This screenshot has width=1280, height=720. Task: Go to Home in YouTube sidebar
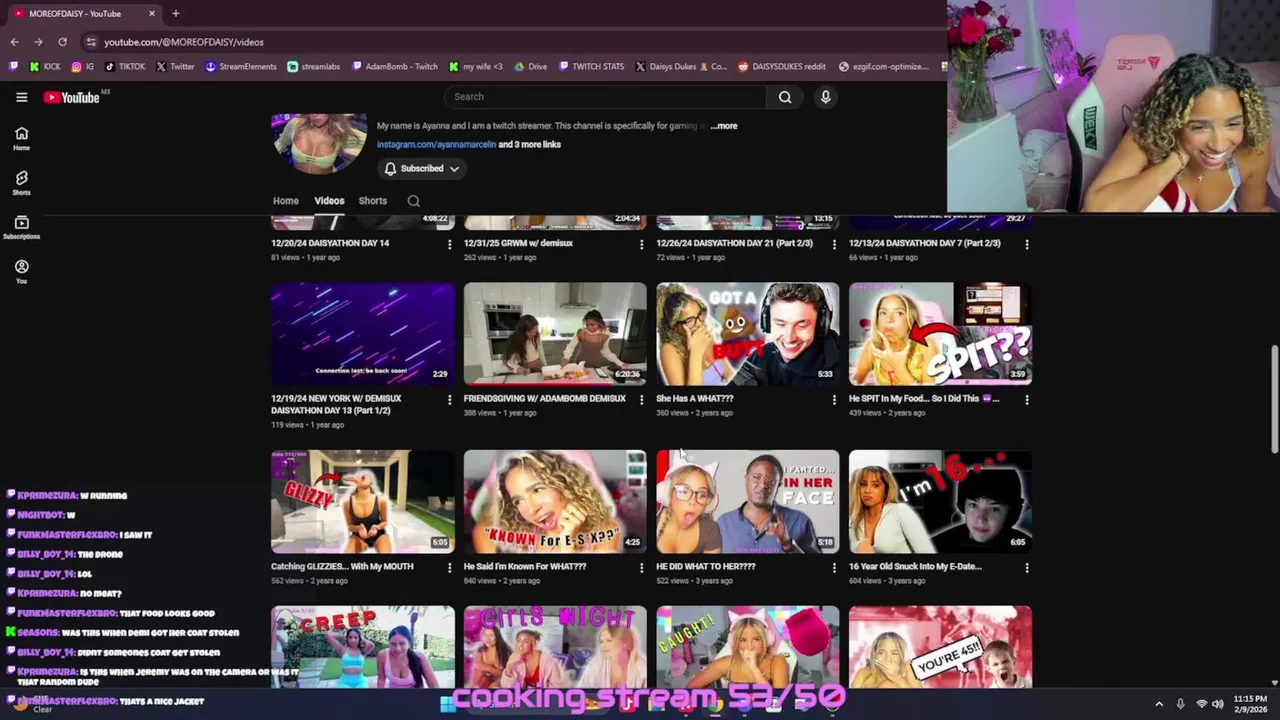(21, 138)
